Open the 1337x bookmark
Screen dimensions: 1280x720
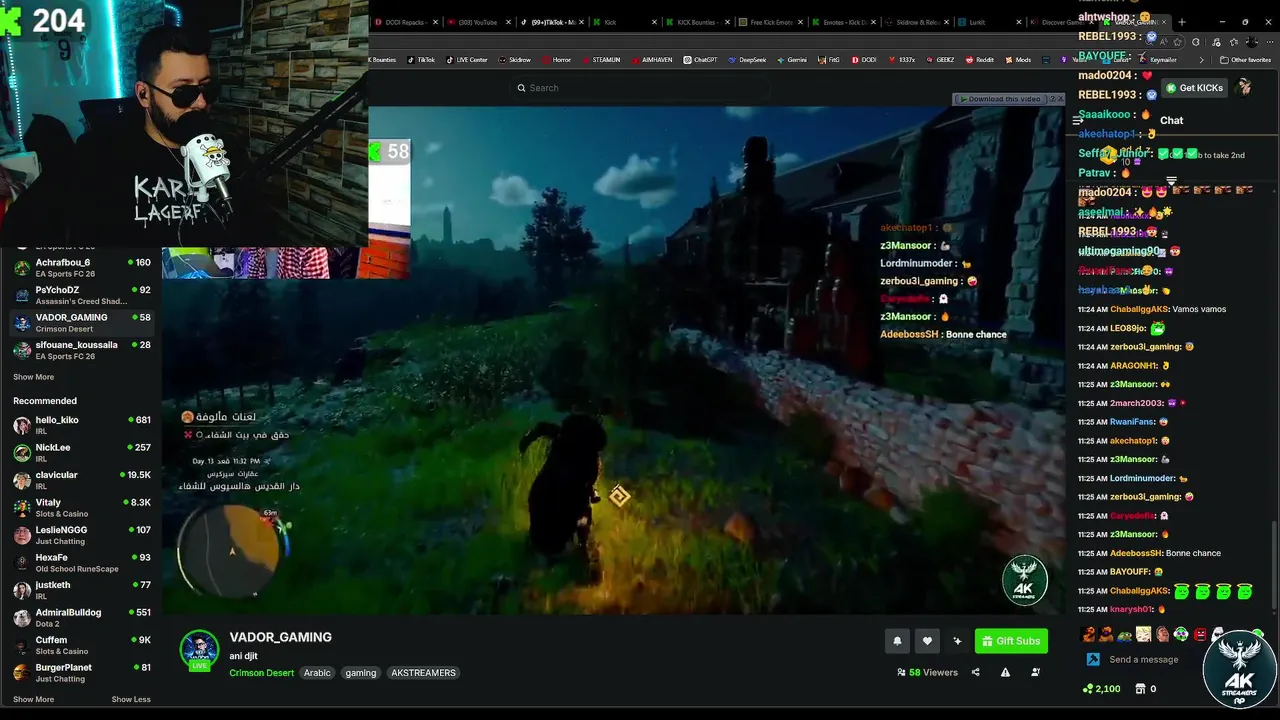[902, 60]
